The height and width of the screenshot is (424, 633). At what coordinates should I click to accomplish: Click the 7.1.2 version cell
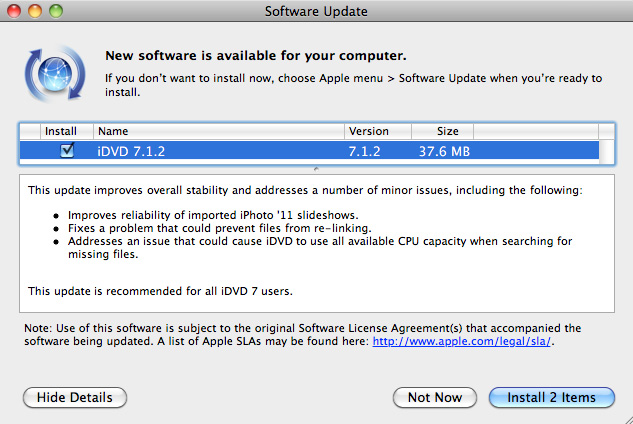pos(364,151)
